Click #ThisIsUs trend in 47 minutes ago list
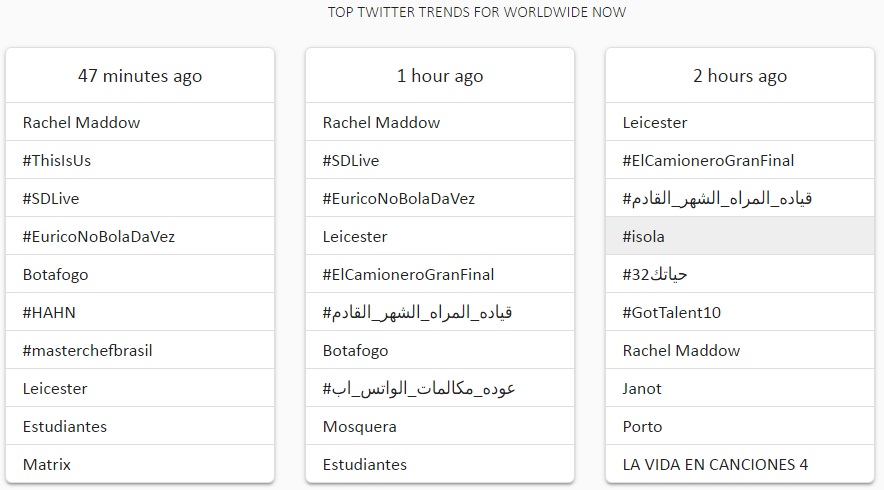Image resolution: width=884 pixels, height=490 pixels. tap(57, 160)
